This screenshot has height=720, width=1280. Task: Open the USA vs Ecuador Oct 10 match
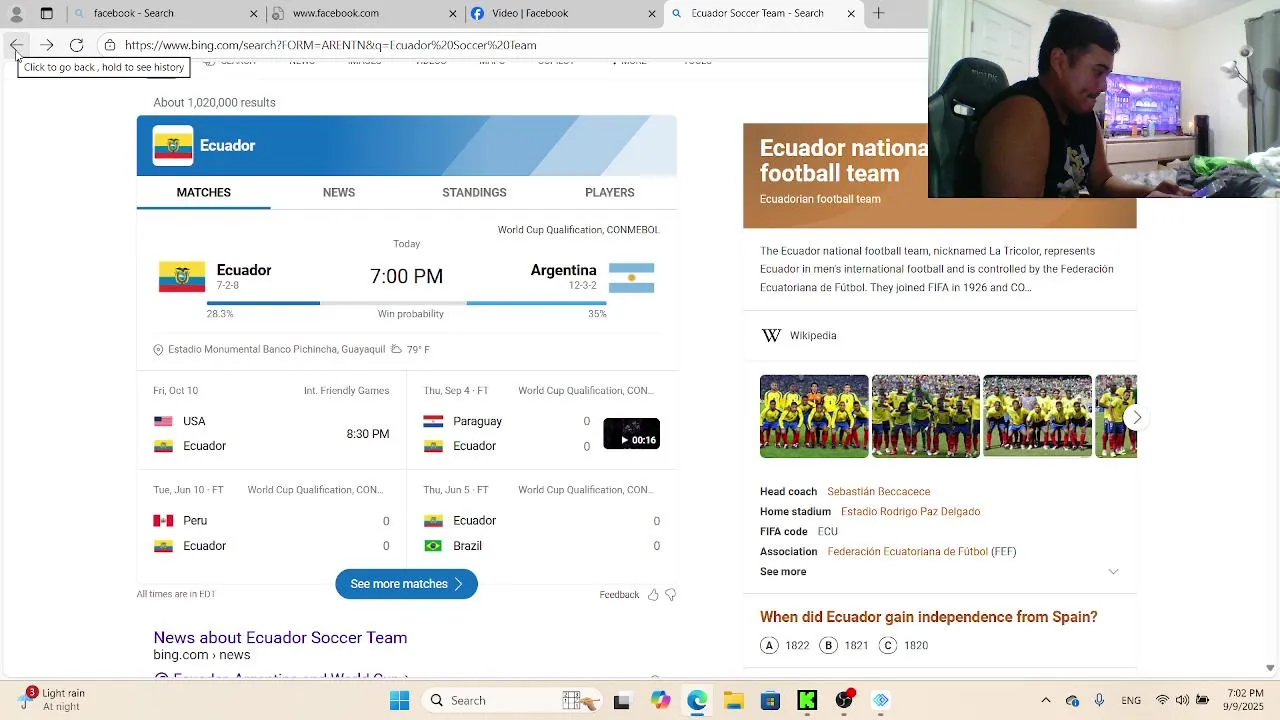click(x=271, y=422)
